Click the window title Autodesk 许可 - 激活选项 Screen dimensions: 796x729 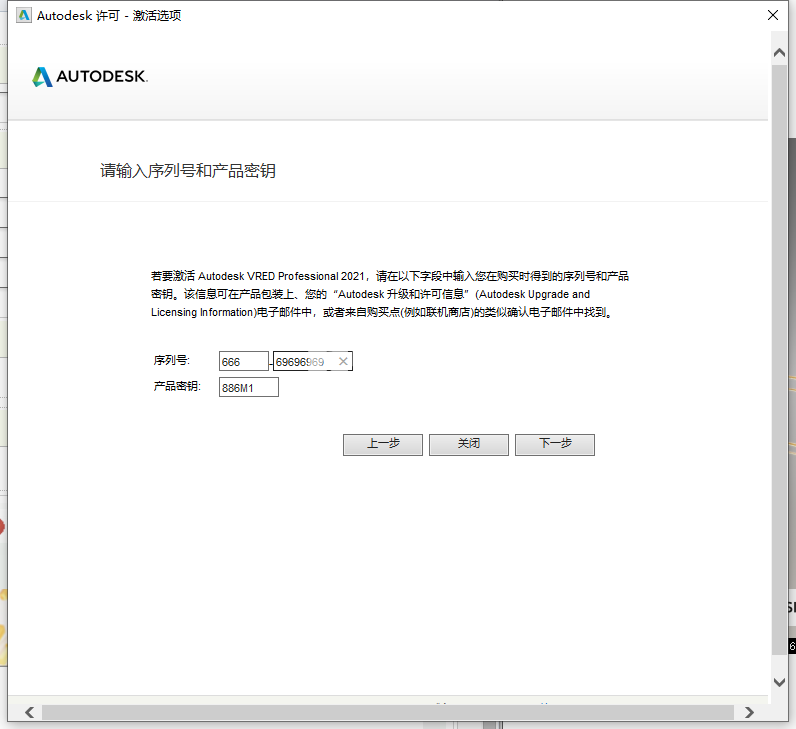[109, 16]
